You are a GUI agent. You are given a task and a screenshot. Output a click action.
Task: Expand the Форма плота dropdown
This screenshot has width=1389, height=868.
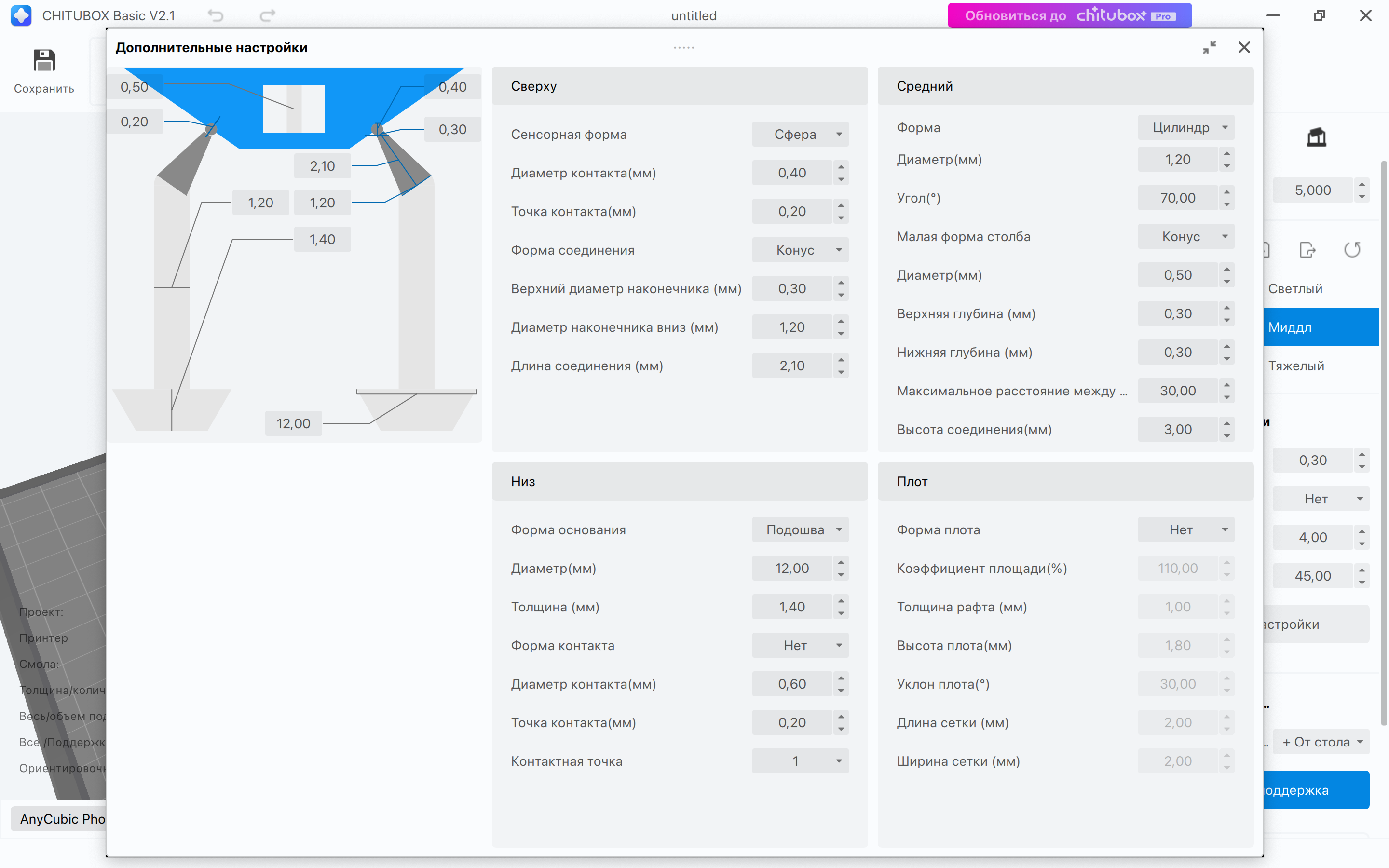1186,530
